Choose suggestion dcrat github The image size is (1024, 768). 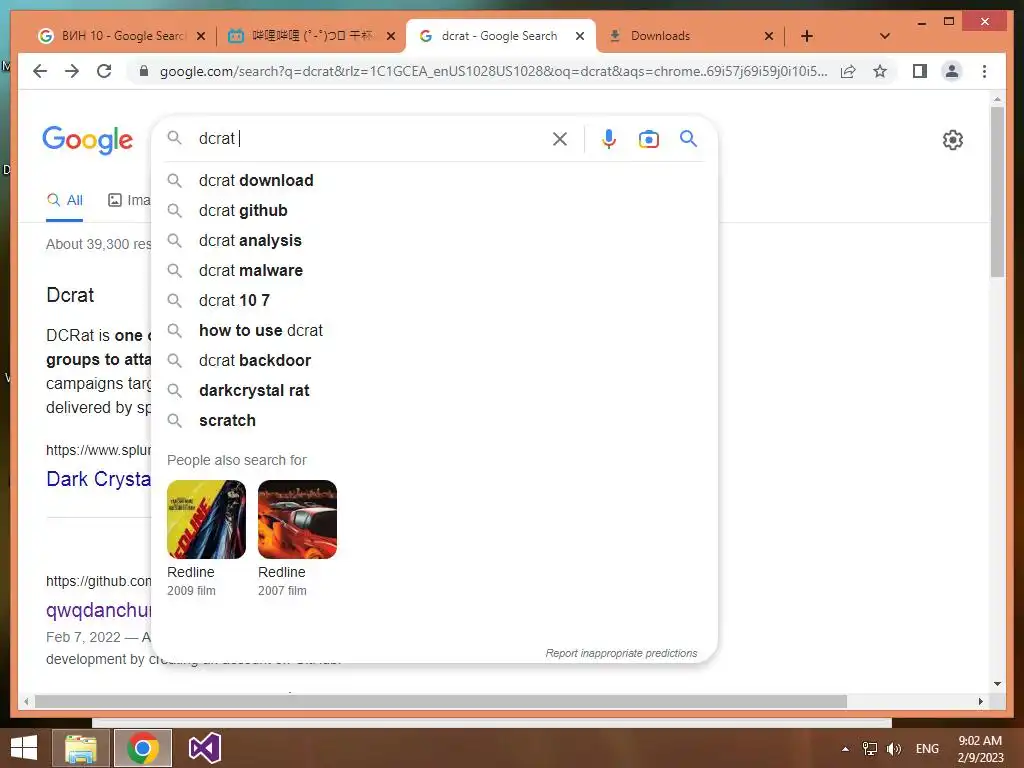click(x=434, y=210)
